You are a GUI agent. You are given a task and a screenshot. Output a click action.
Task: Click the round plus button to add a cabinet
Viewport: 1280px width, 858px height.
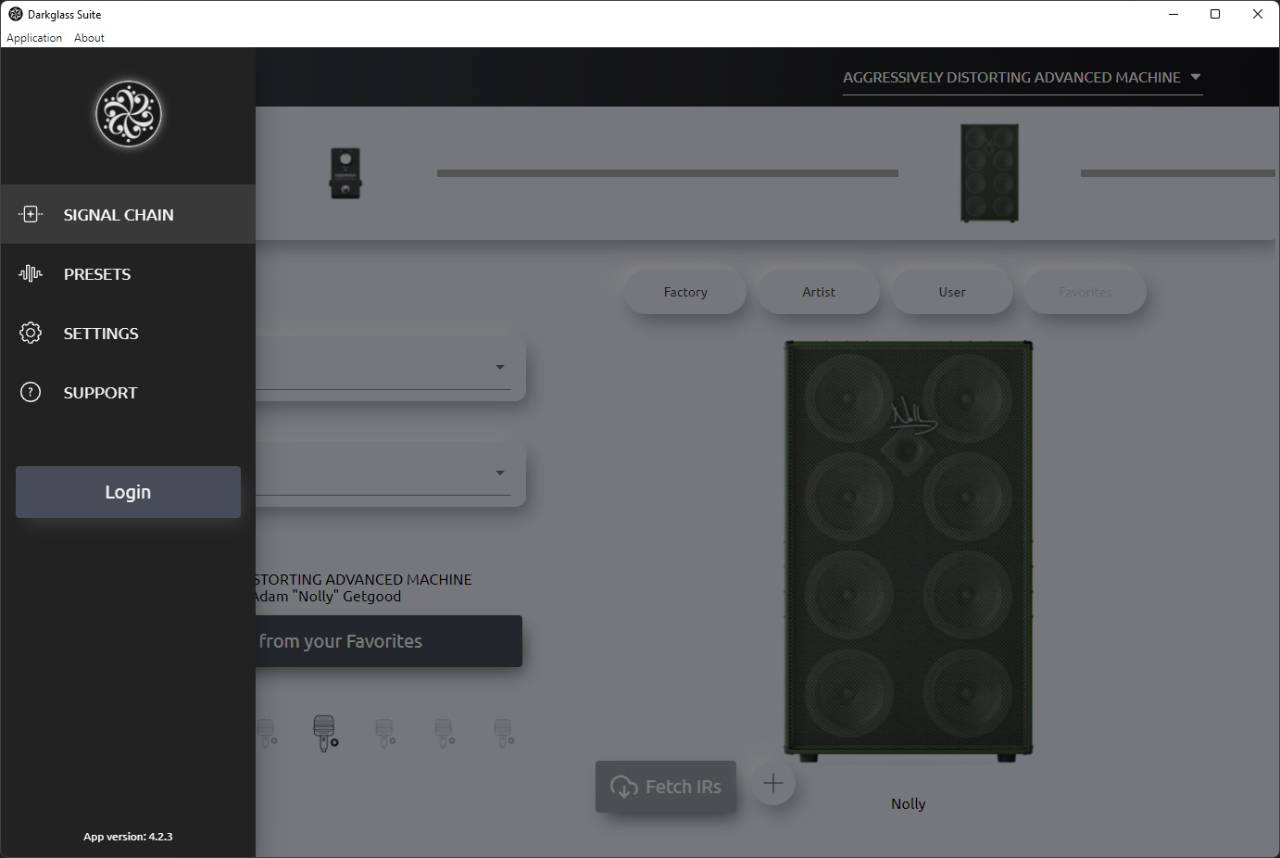[773, 783]
